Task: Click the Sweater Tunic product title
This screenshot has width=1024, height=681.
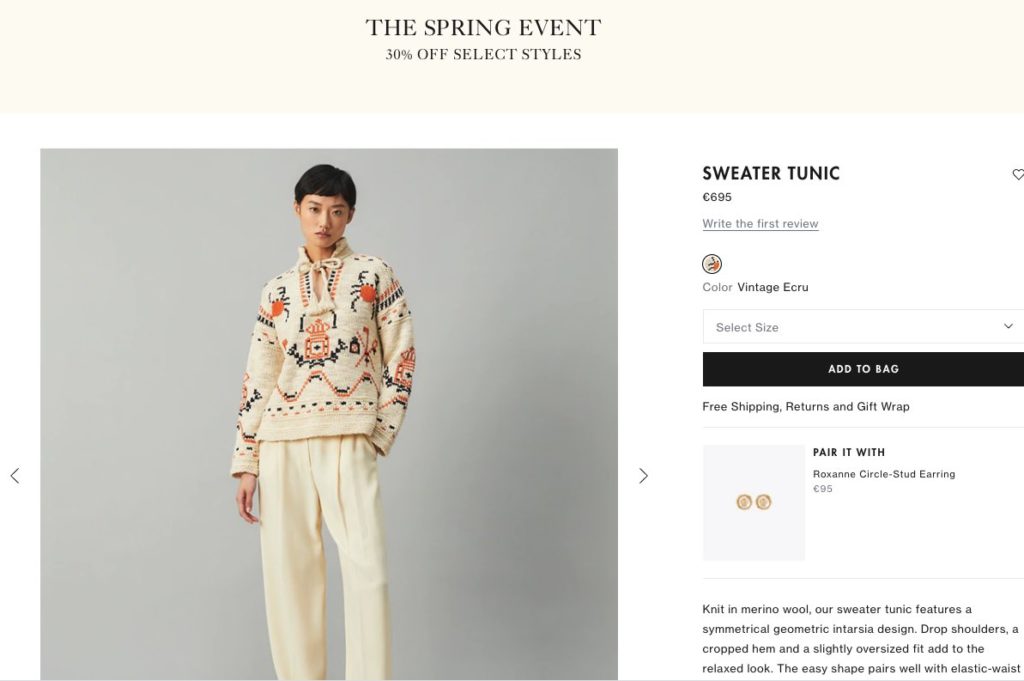Action: pos(771,174)
